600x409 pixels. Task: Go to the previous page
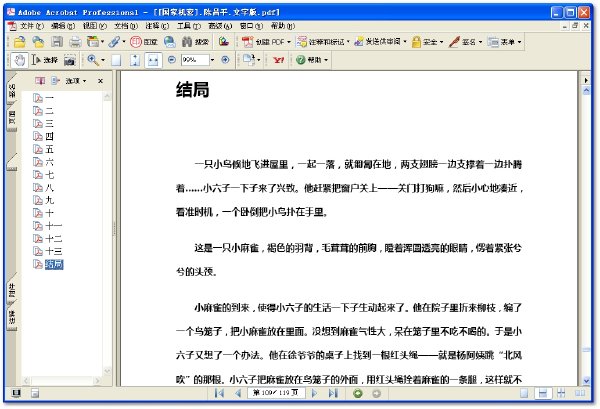[238, 393]
